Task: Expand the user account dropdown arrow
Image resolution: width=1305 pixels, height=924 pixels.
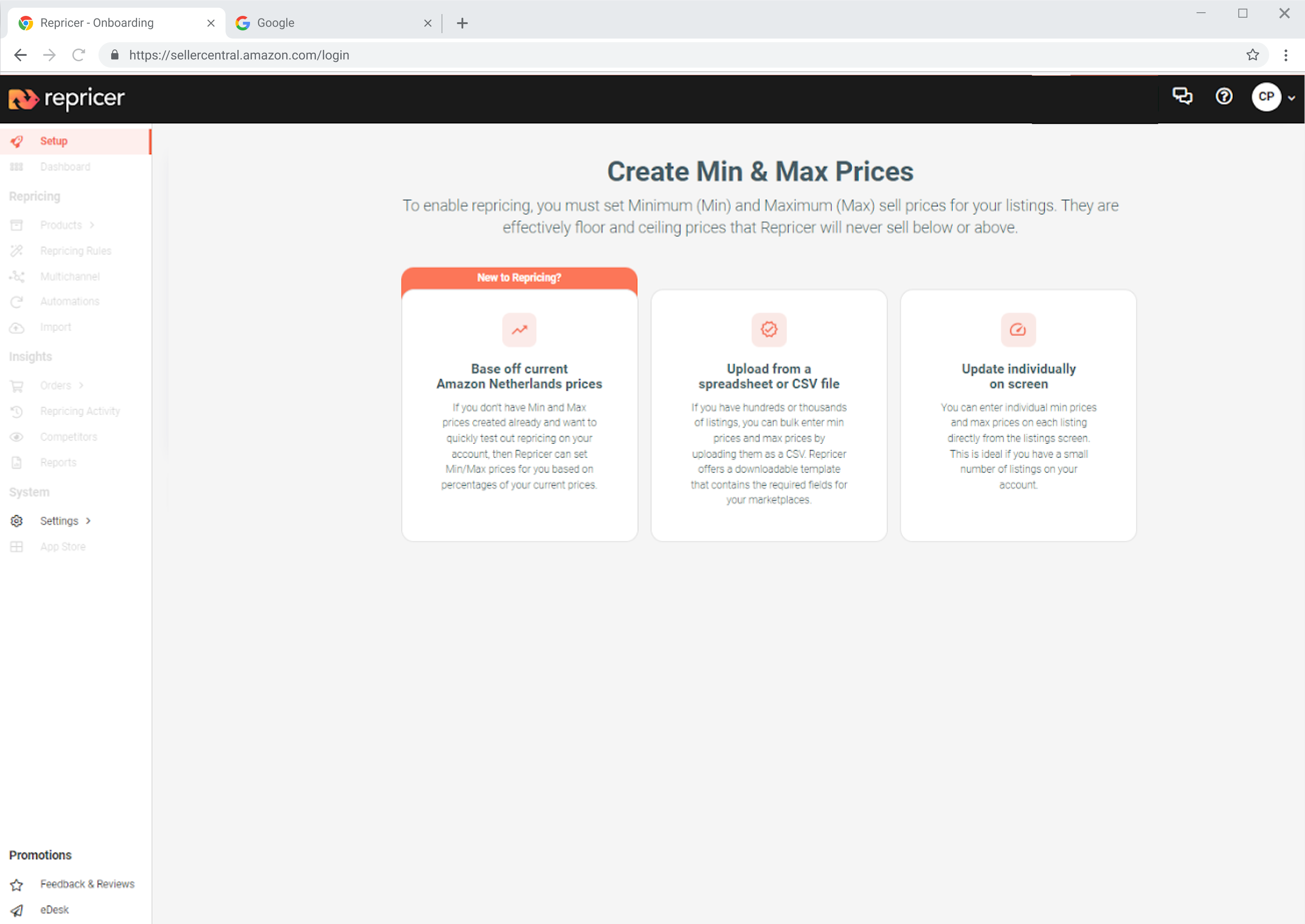Action: [1291, 98]
